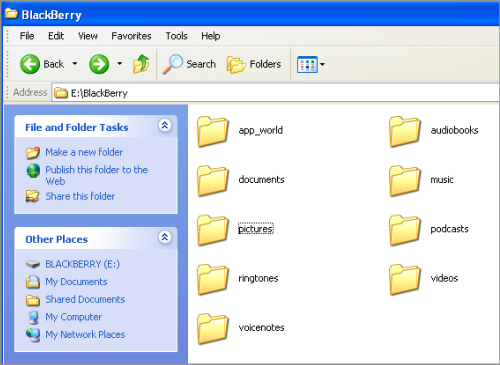
Task: Open My Documents link
Action: click(76, 282)
